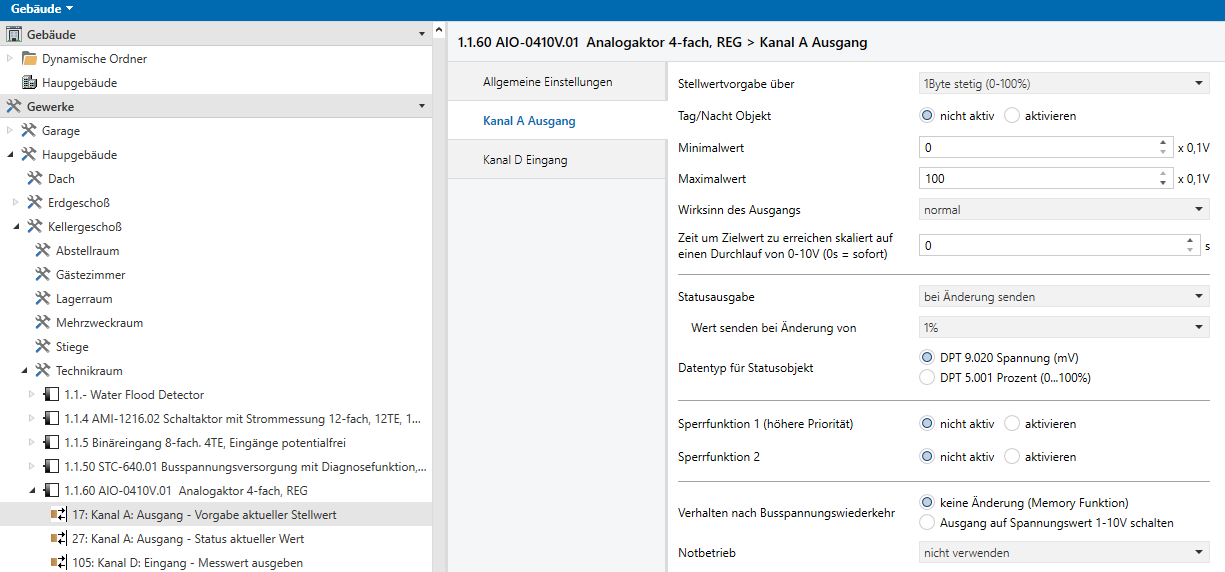Image resolution: width=1225 pixels, height=572 pixels.
Task: Click the Dynamische Ordner folder icon
Action: (29, 59)
